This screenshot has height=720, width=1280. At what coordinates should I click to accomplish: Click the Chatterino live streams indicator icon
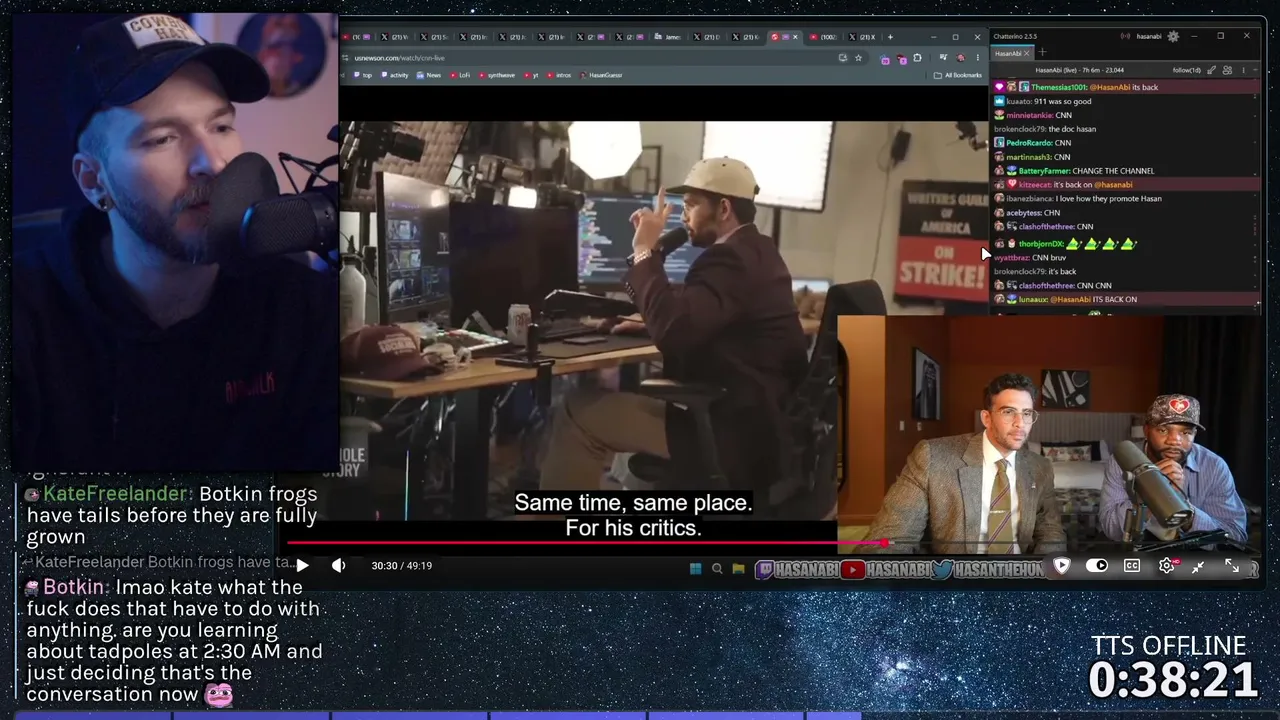point(1125,36)
